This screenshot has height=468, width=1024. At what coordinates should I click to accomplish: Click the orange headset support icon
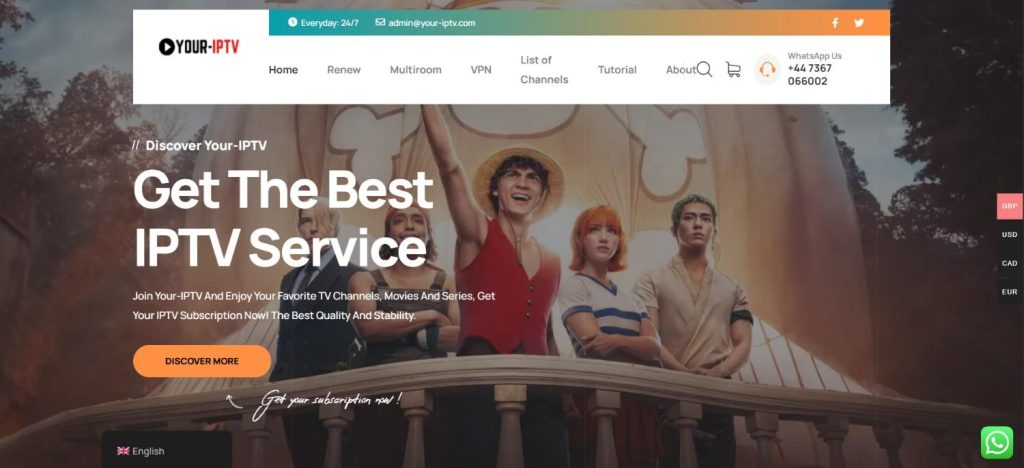tap(767, 70)
